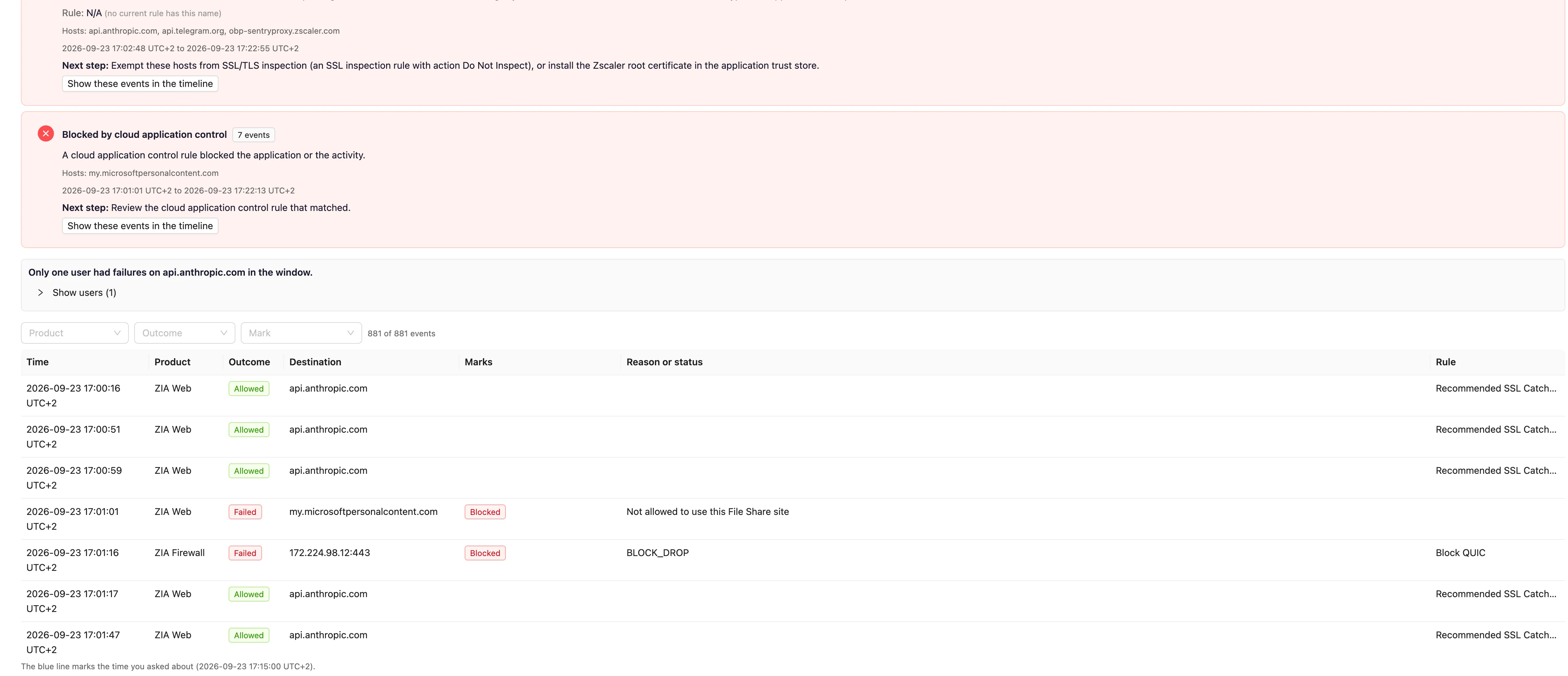The height and width of the screenshot is (676, 1568).
Task: Click the 881 of 881 events count
Action: click(401, 333)
